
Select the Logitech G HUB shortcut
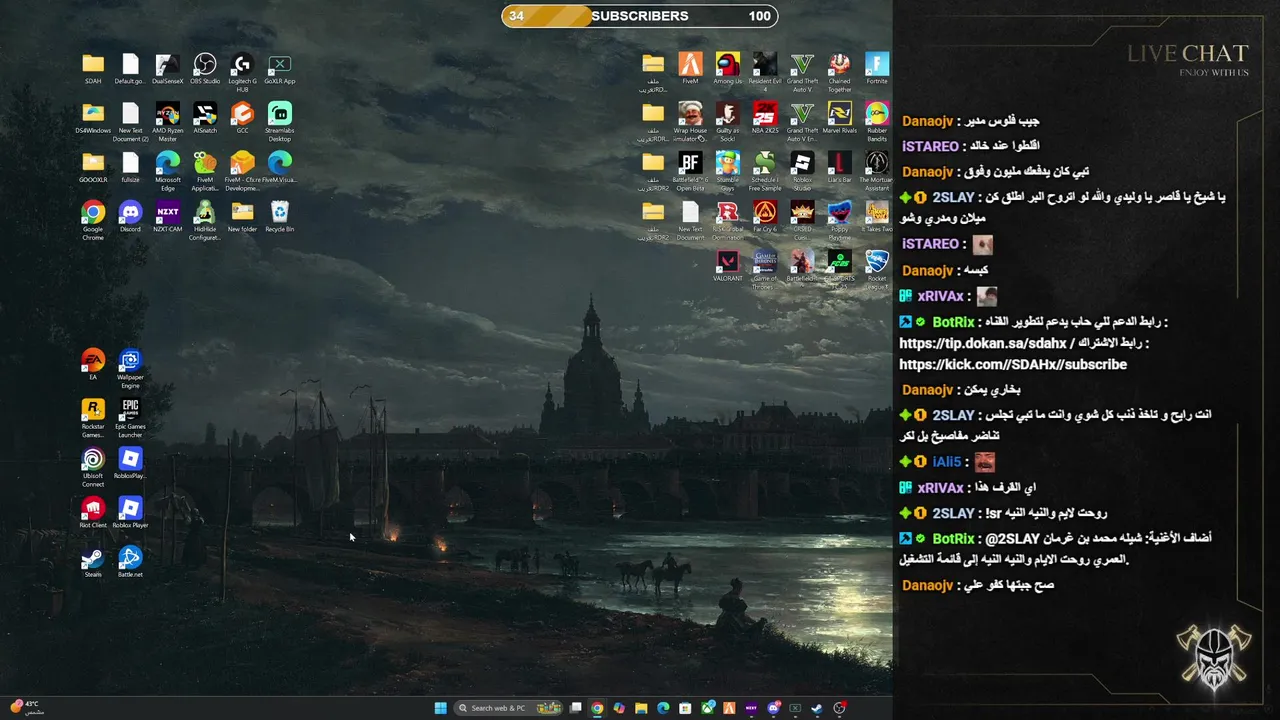tap(242, 73)
